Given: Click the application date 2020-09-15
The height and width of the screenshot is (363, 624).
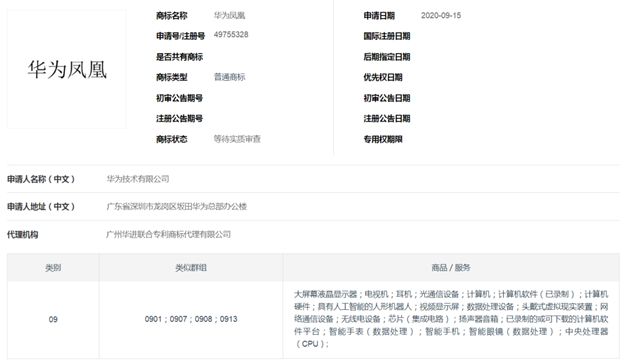Looking at the screenshot, I should (x=441, y=16).
